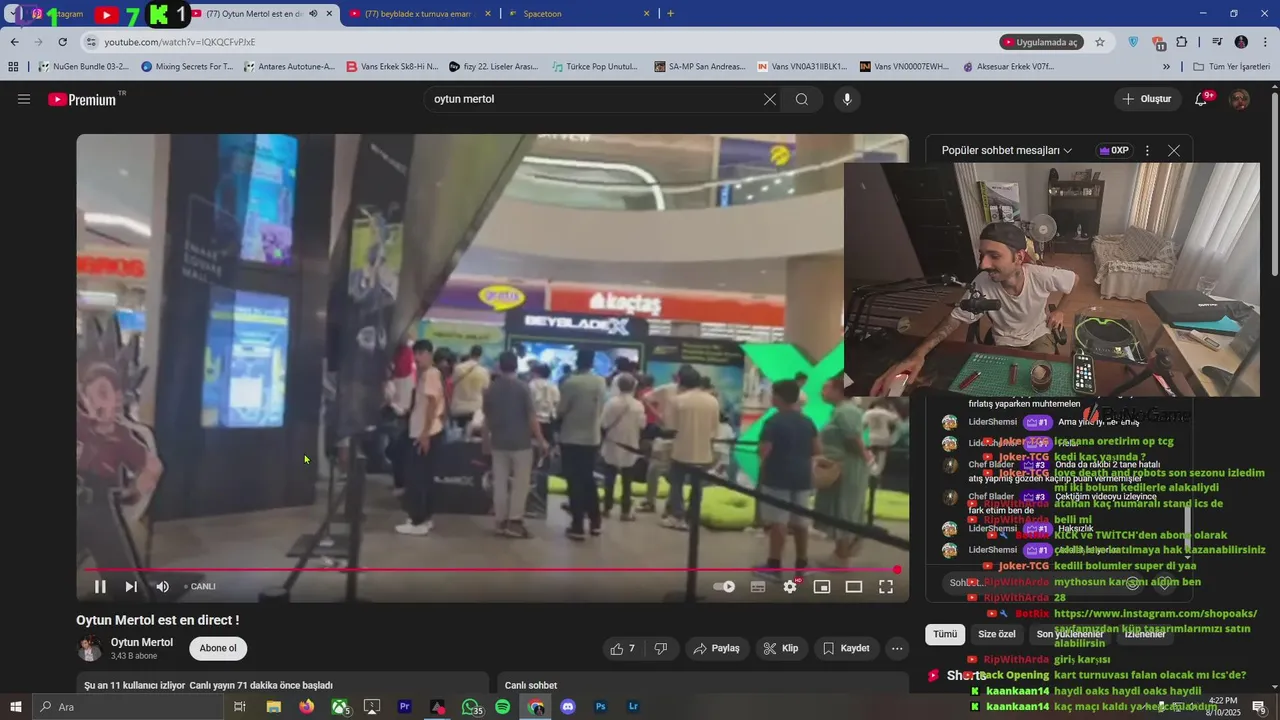Reload the page in Chrome
The width and height of the screenshot is (1280, 720).
click(63, 42)
